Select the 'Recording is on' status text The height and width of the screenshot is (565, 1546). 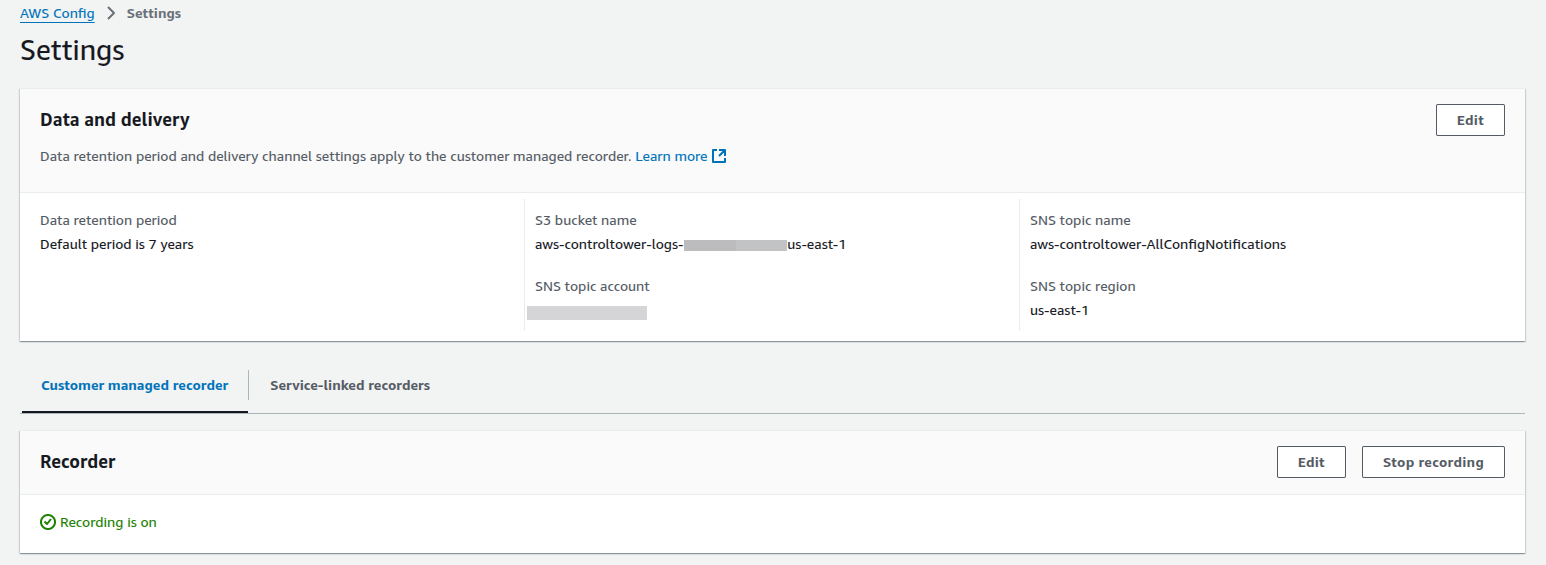point(108,522)
